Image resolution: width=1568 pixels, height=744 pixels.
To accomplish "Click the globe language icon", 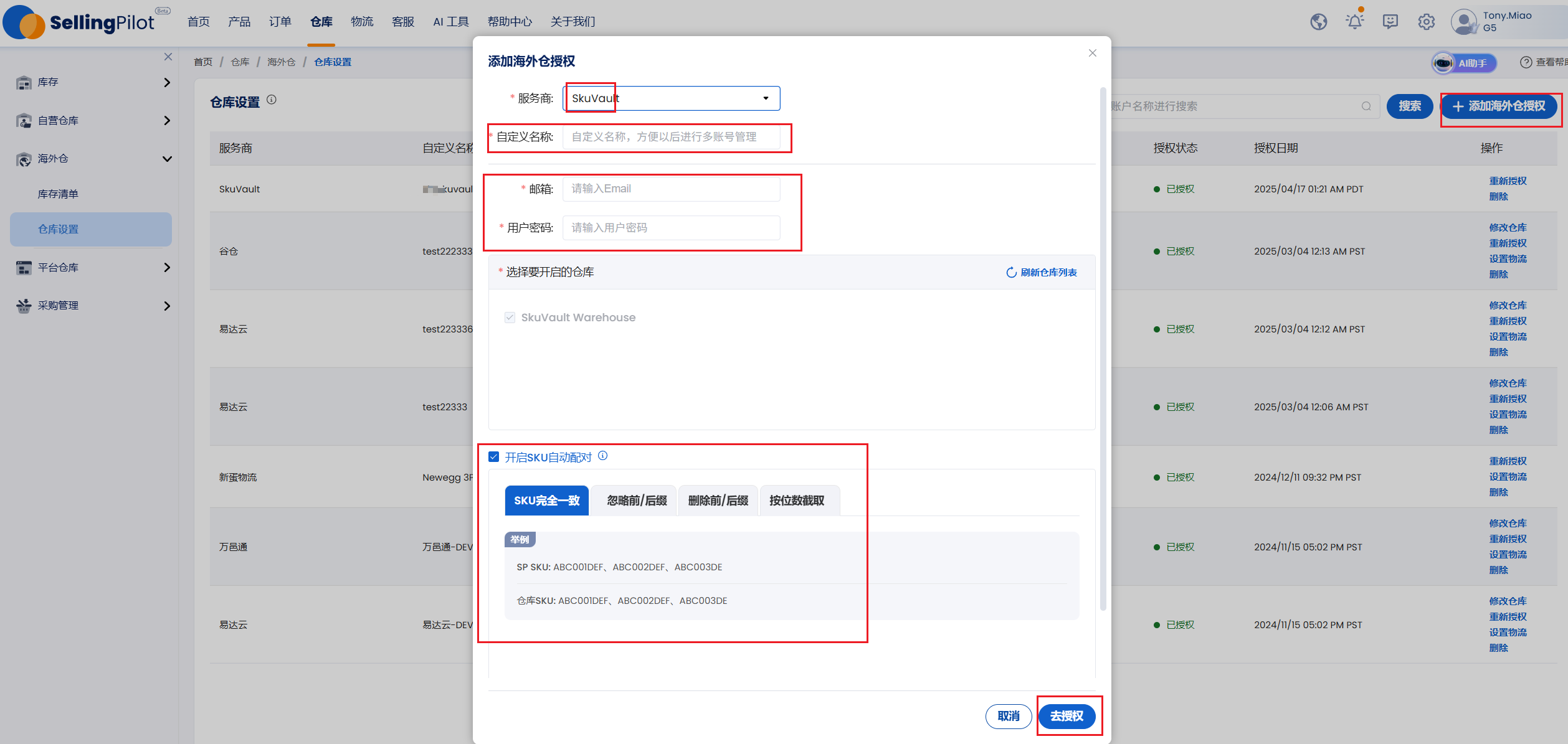I will pyautogui.click(x=1318, y=22).
